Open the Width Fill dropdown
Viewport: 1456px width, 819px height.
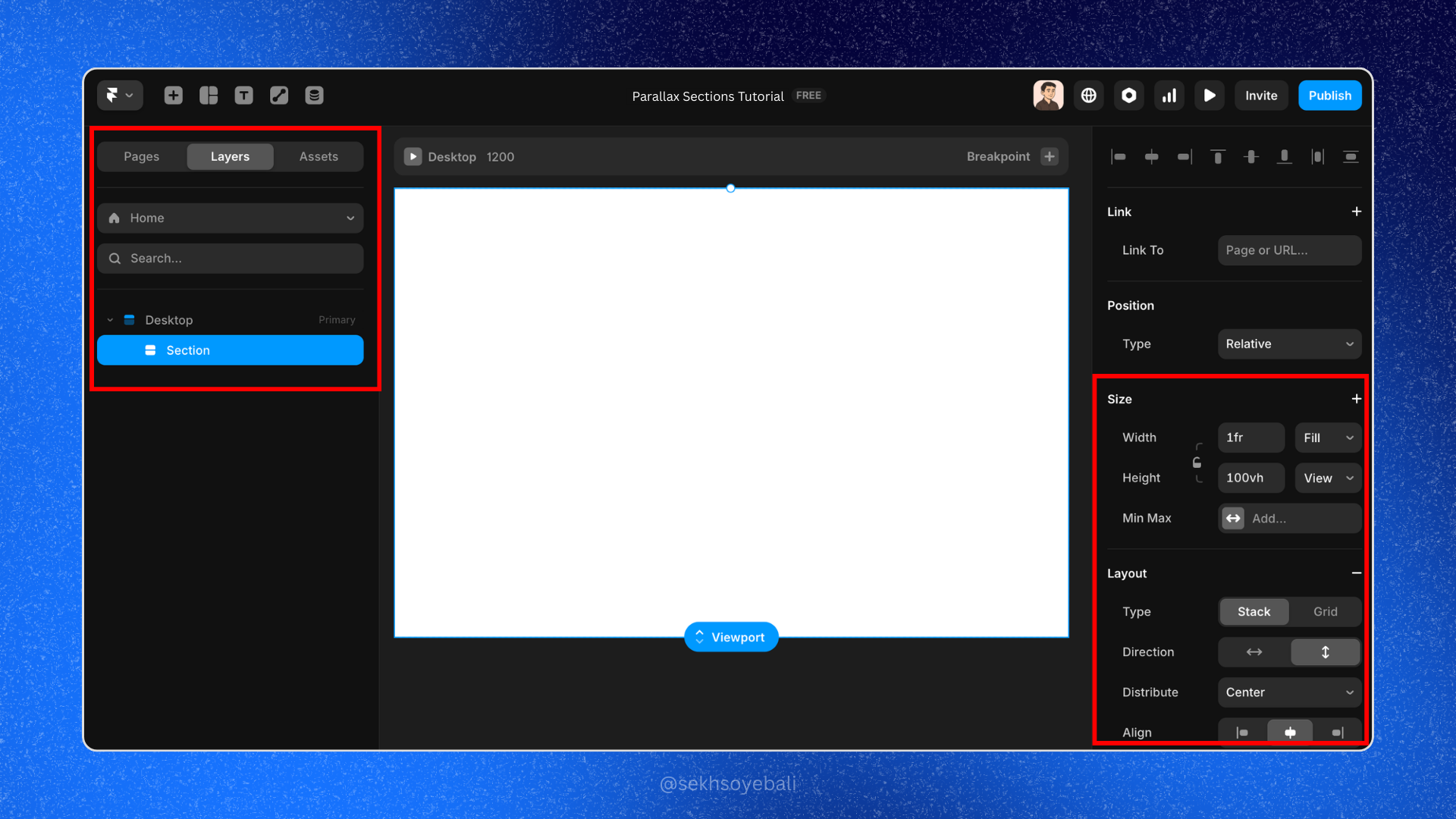tap(1328, 438)
